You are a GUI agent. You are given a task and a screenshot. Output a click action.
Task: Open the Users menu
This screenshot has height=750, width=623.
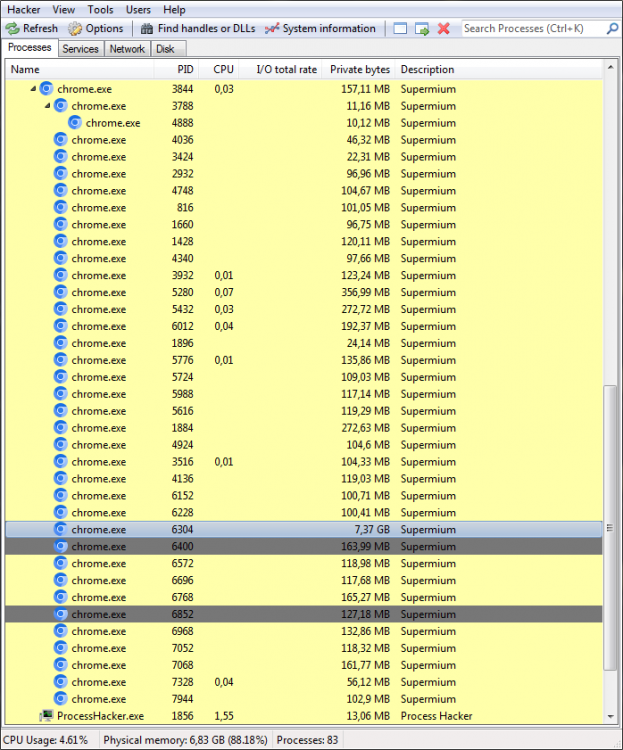pos(138,10)
